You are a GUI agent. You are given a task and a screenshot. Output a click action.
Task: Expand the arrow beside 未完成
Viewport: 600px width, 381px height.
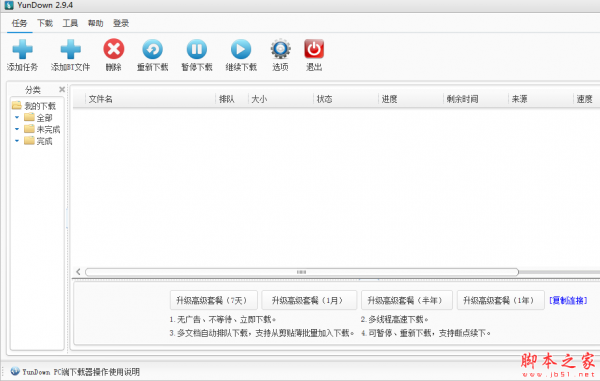click(17, 129)
